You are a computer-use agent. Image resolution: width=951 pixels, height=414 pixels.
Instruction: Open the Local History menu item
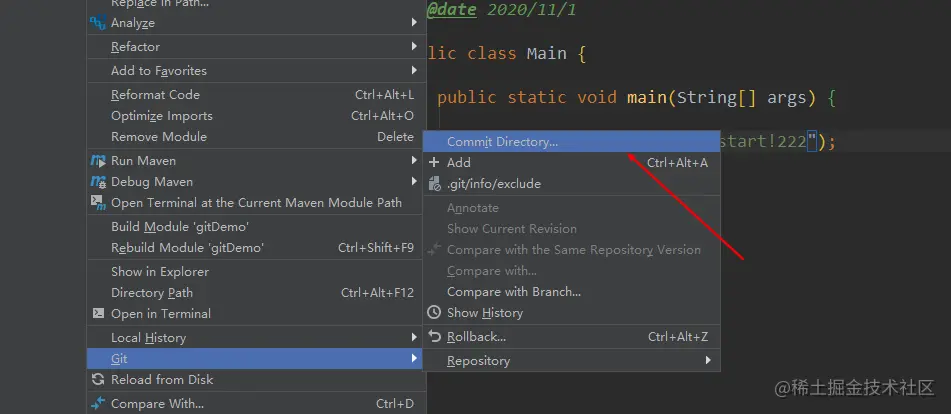coord(255,338)
